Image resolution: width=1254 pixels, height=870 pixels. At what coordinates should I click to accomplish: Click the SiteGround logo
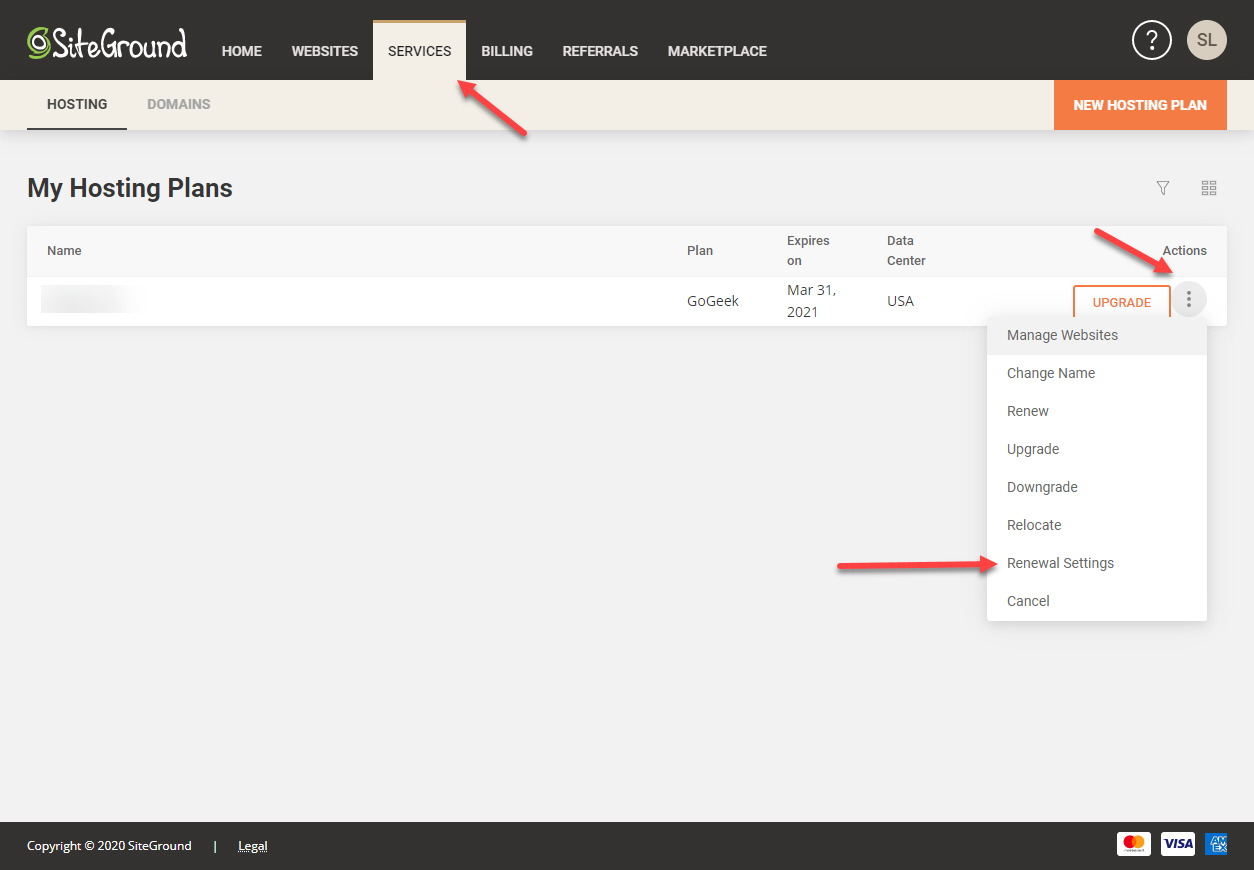coord(107,42)
